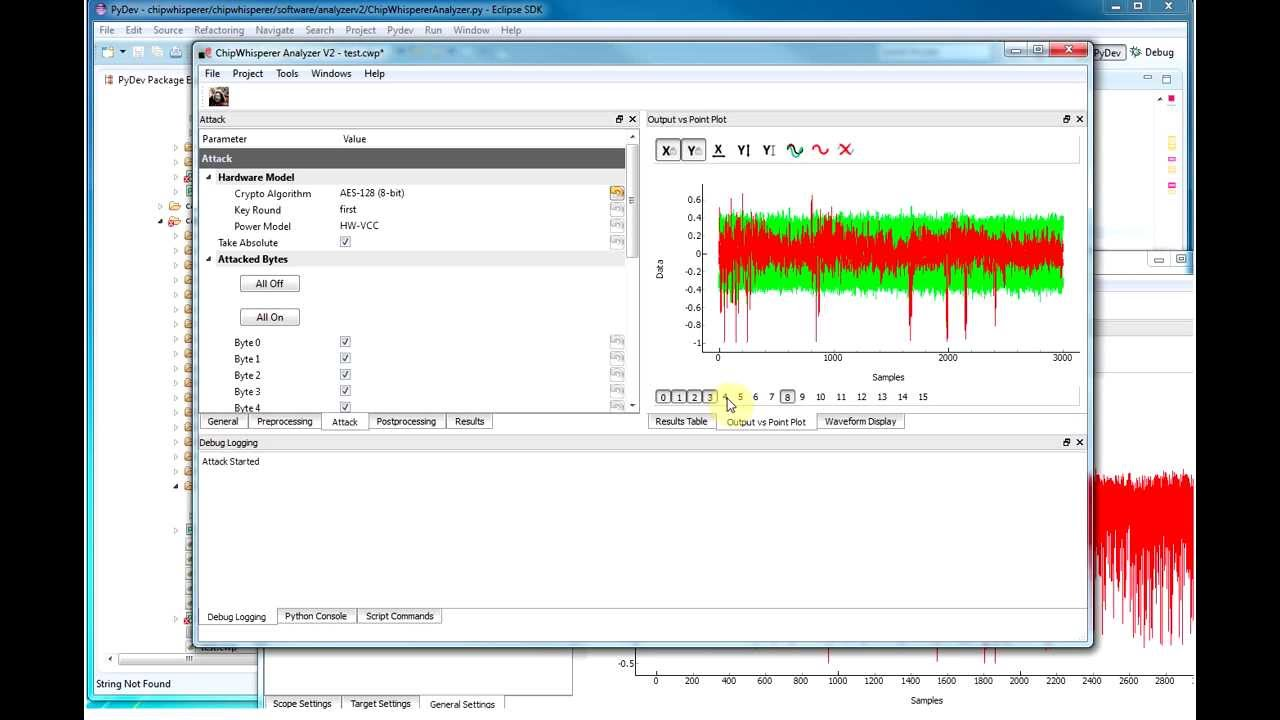1280x720 pixels.
Task: Click the All Off button
Action: click(270, 284)
